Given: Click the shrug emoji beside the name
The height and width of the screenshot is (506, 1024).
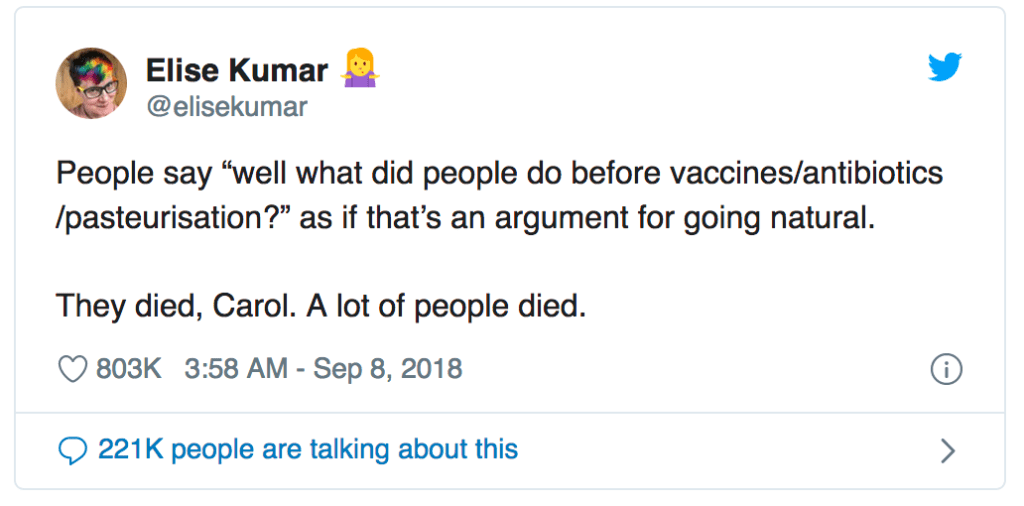Looking at the screenshot, I should pyautogui.click(x=359, y=69).
